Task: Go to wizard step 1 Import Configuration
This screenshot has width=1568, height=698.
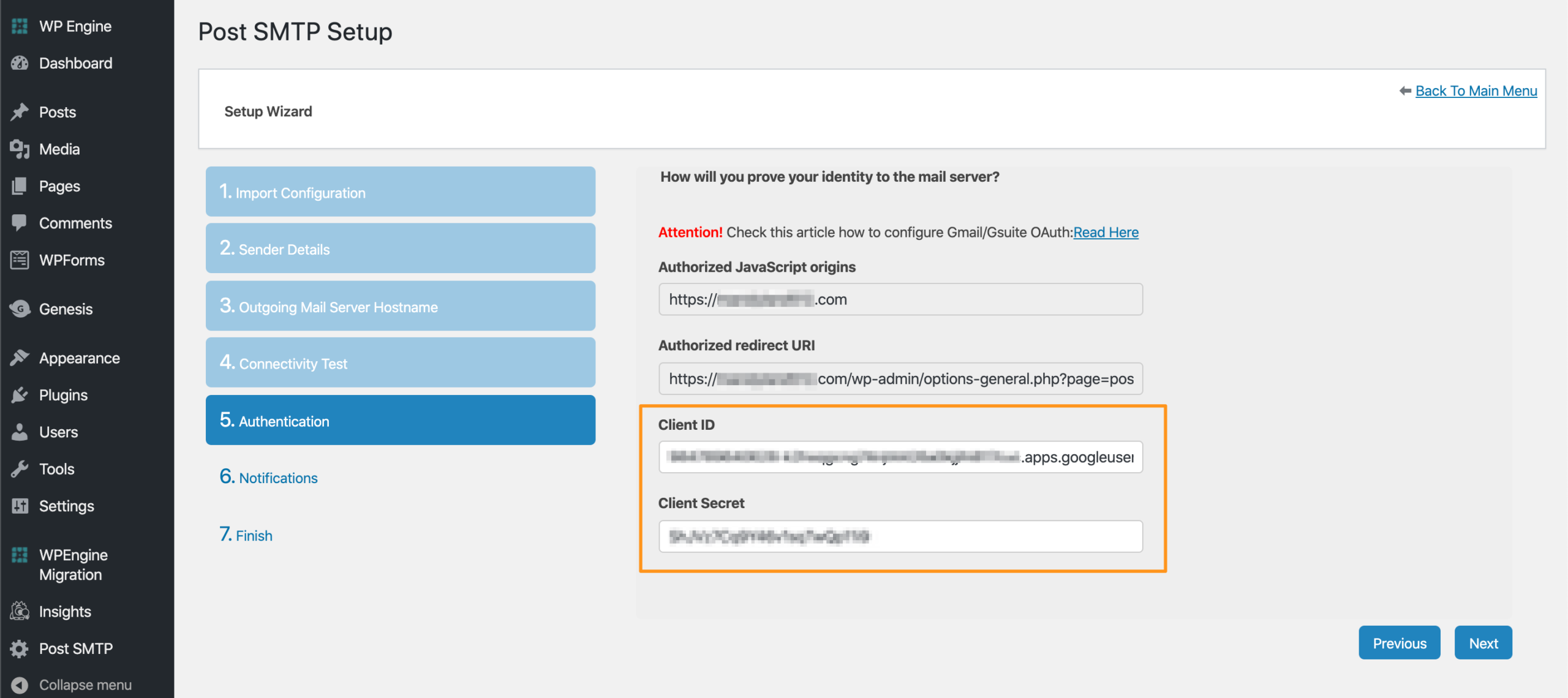Action: point(400,192)
